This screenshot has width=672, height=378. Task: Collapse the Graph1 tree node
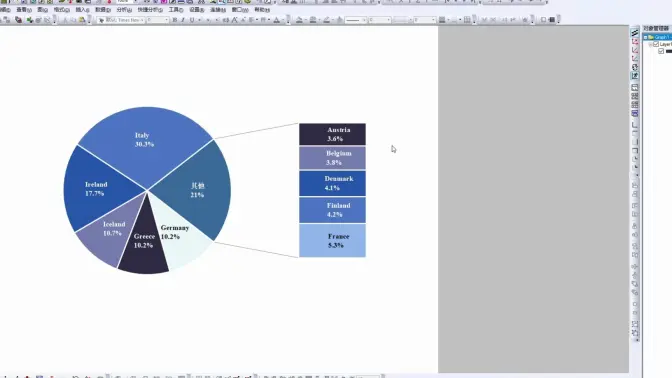pyautogui.click(x=645, y=37)
